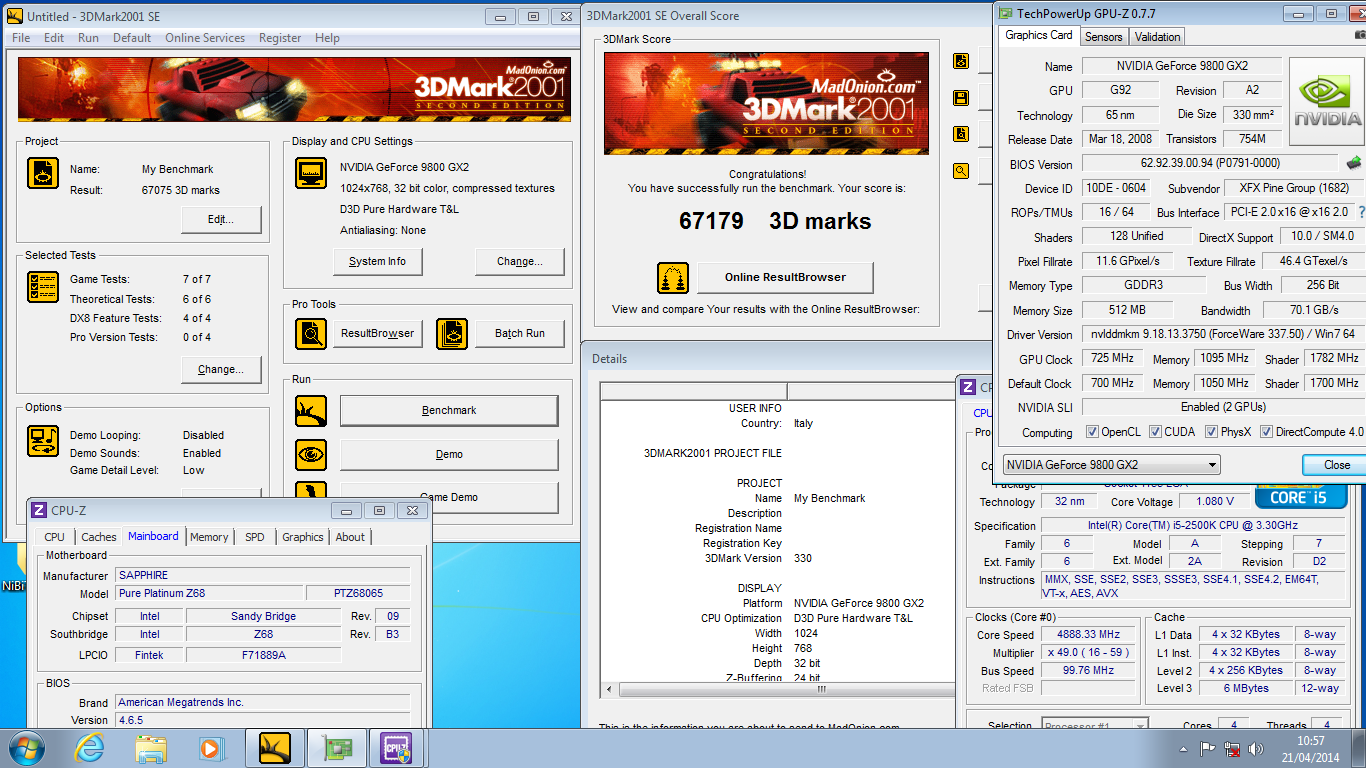Click the Game Demo button
The image size is (1366, 768).
tap(449, 497)
